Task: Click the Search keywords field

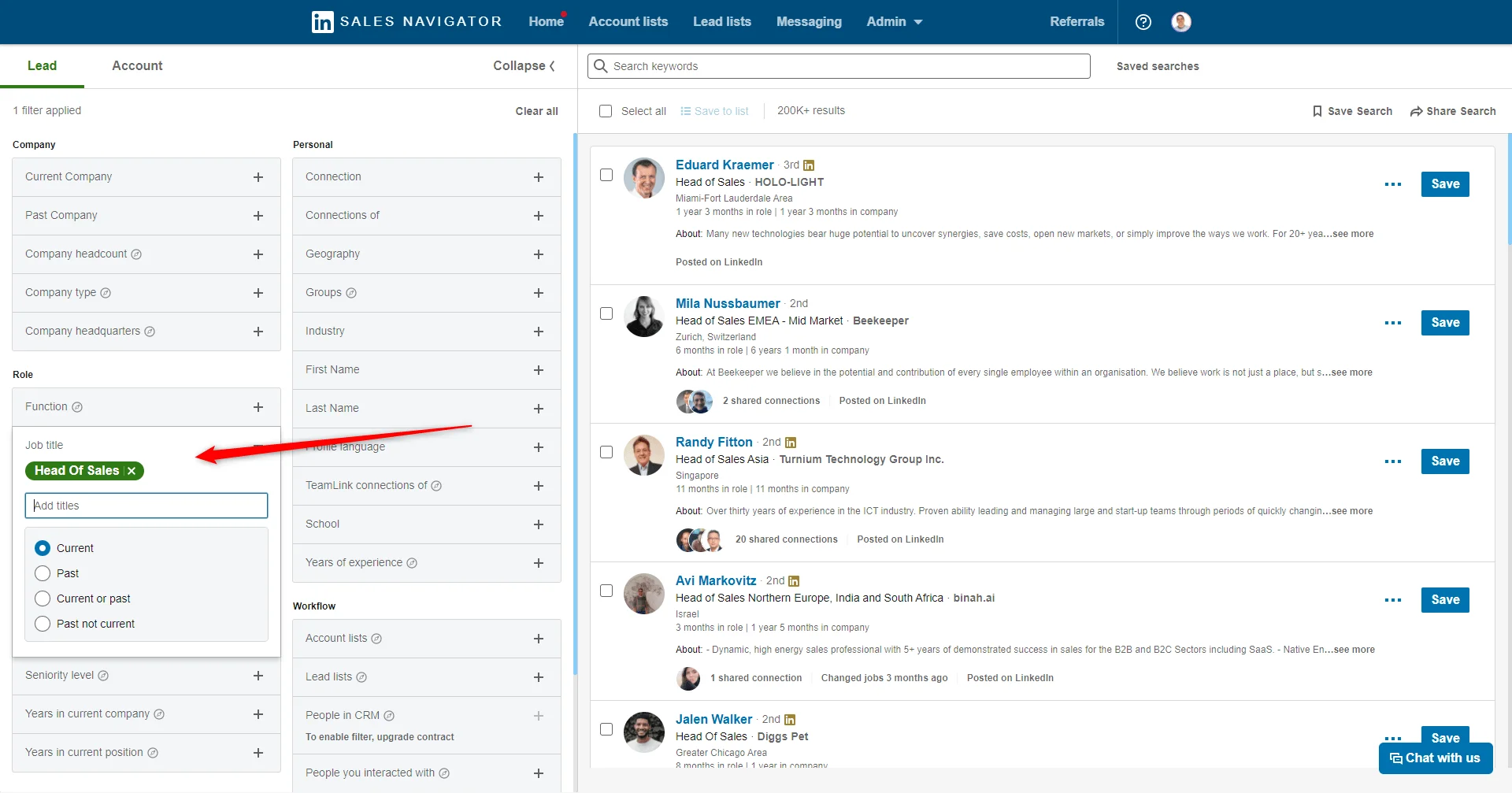Action: (839, 66)
